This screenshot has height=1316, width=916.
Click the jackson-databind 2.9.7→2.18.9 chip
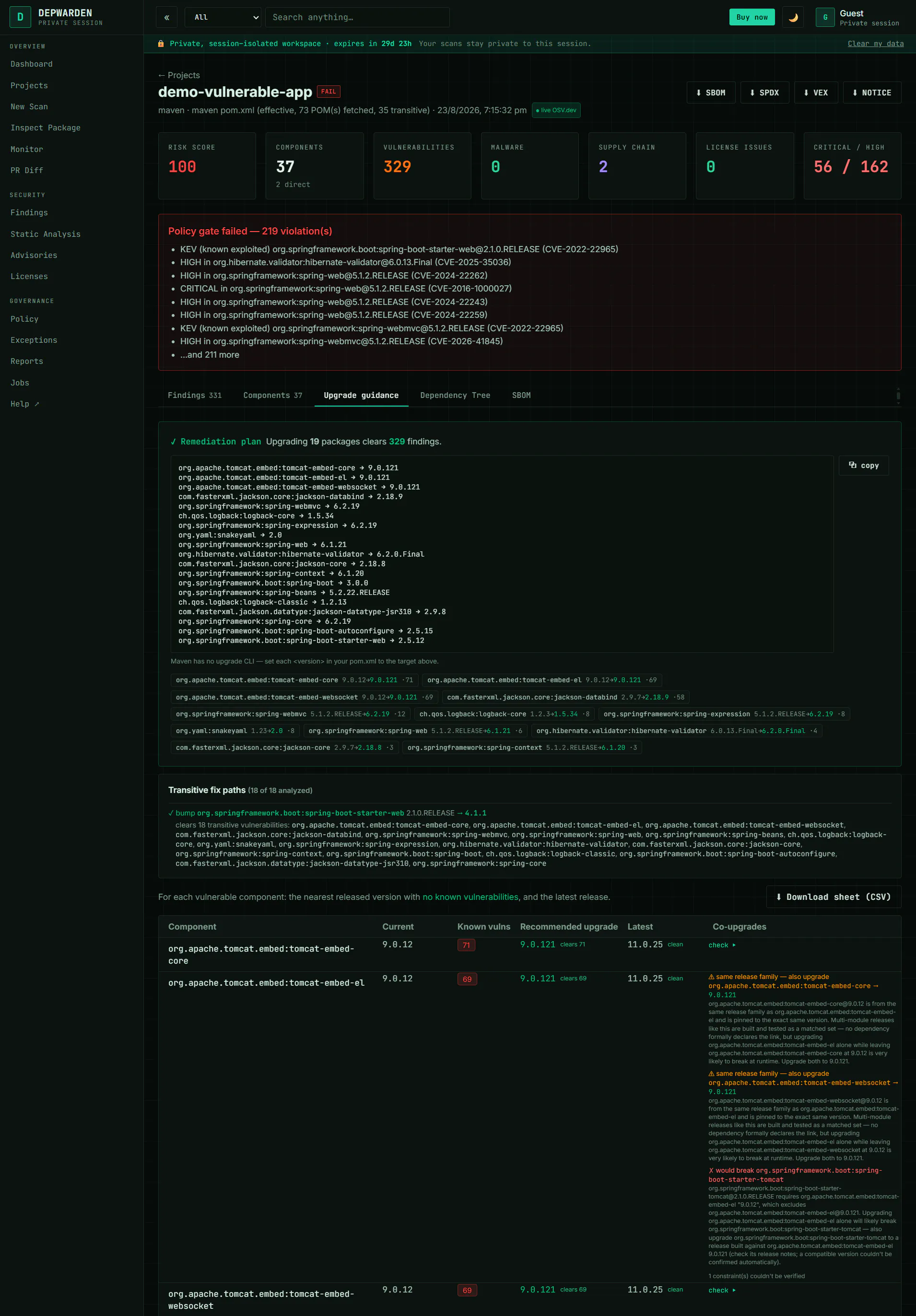[565, 698]
